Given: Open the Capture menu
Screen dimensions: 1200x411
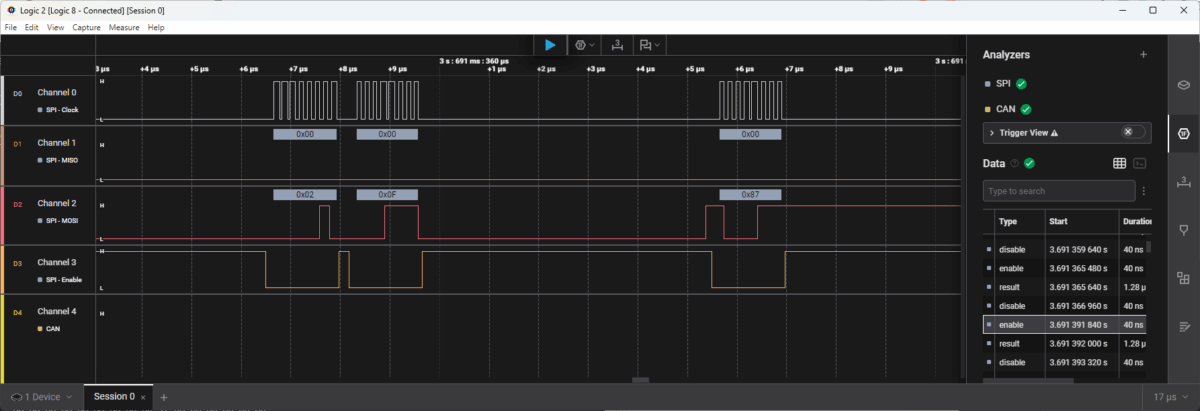Looking at the screenshot, I should coord(87,27).
